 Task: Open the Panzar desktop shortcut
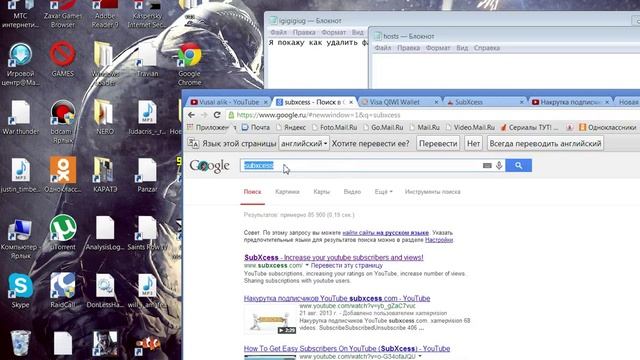tap(147, 175)
